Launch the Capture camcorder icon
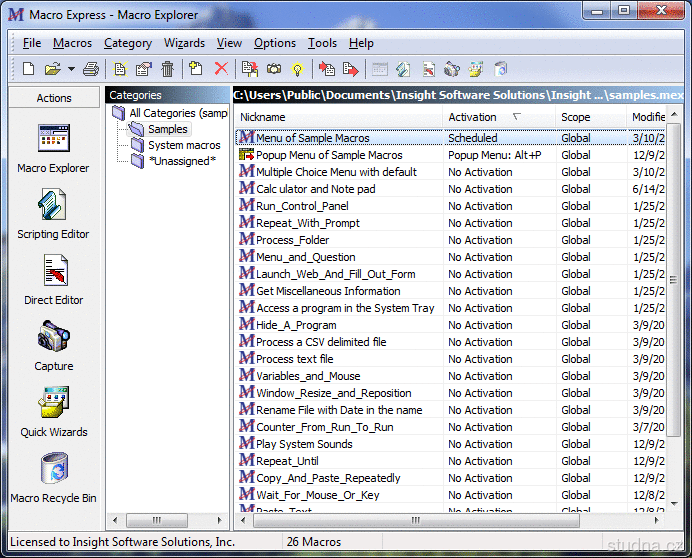Image resolution: width=692 pixels, height=558 pixels. coord(53,336)
